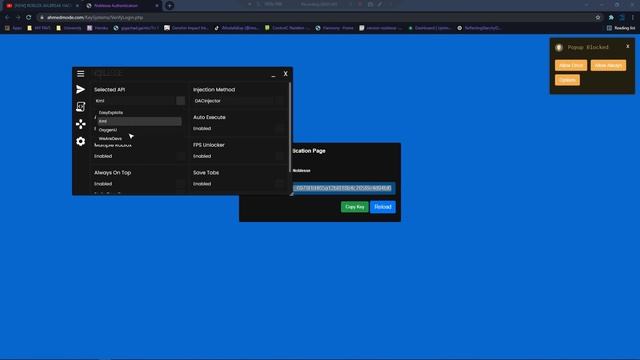Reload the page with the browser refresh icon
640x360 pixels.
tap(28, 18)
